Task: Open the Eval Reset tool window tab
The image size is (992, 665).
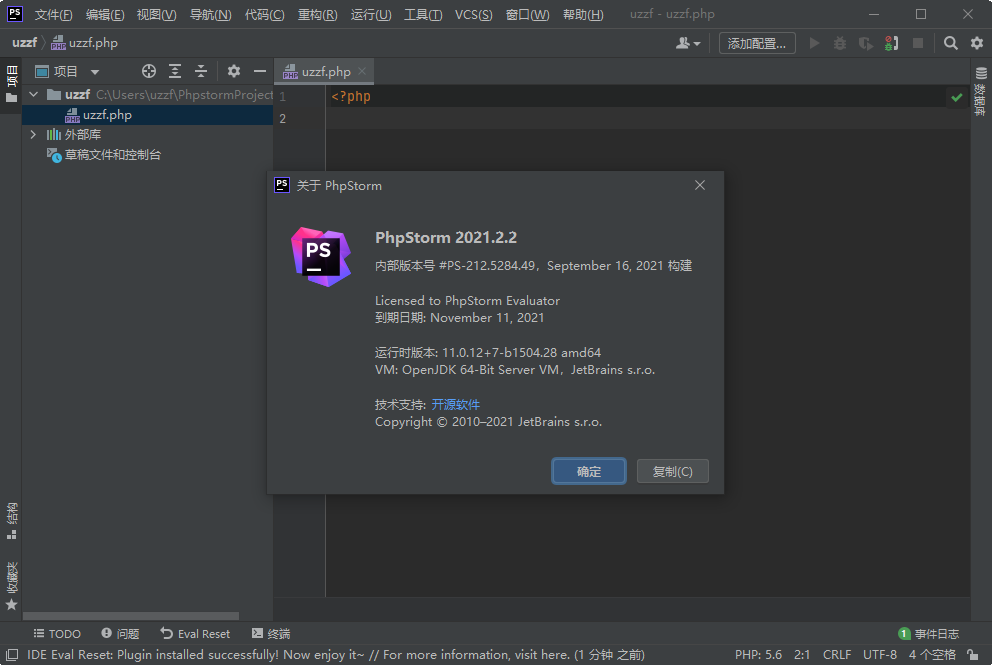Action: 195,633
